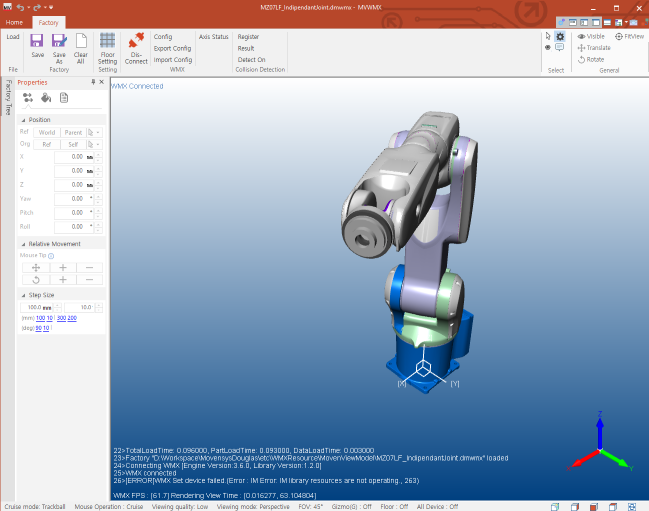
Task: Click the relative rotate icon button
Action: tap(36, 280)
